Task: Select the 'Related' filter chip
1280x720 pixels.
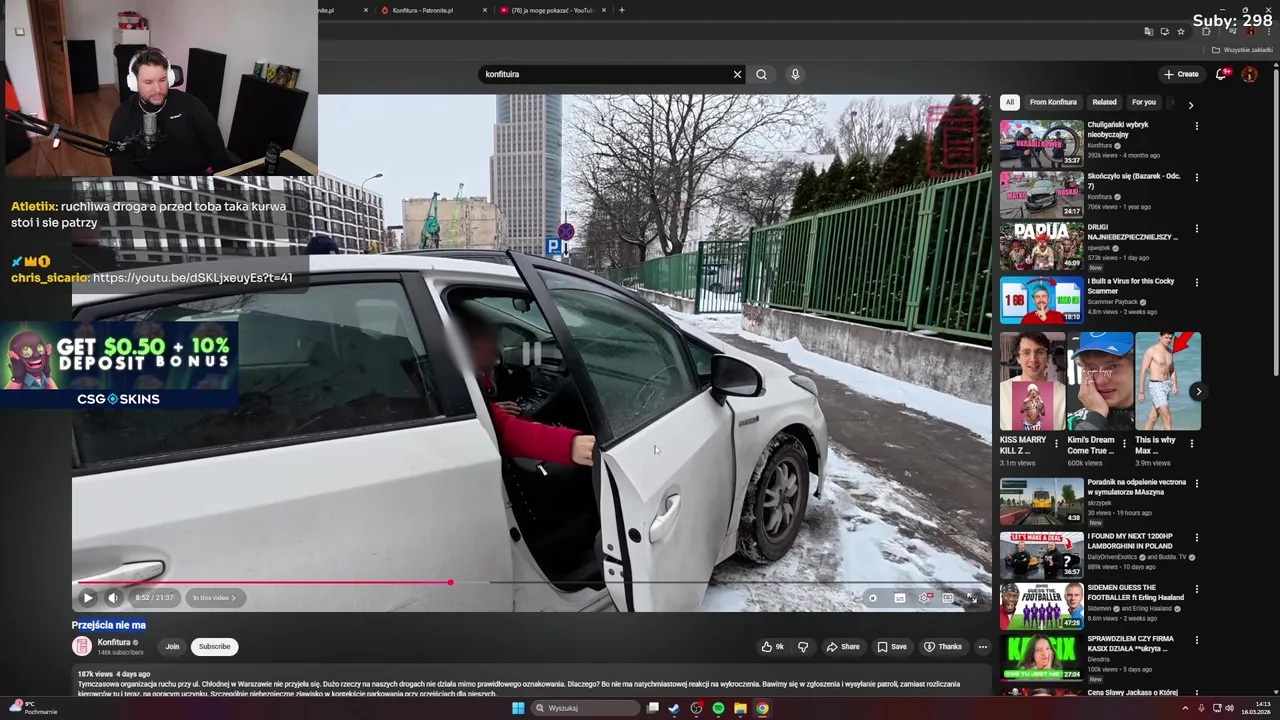Action: click(x=1104, y=102)
